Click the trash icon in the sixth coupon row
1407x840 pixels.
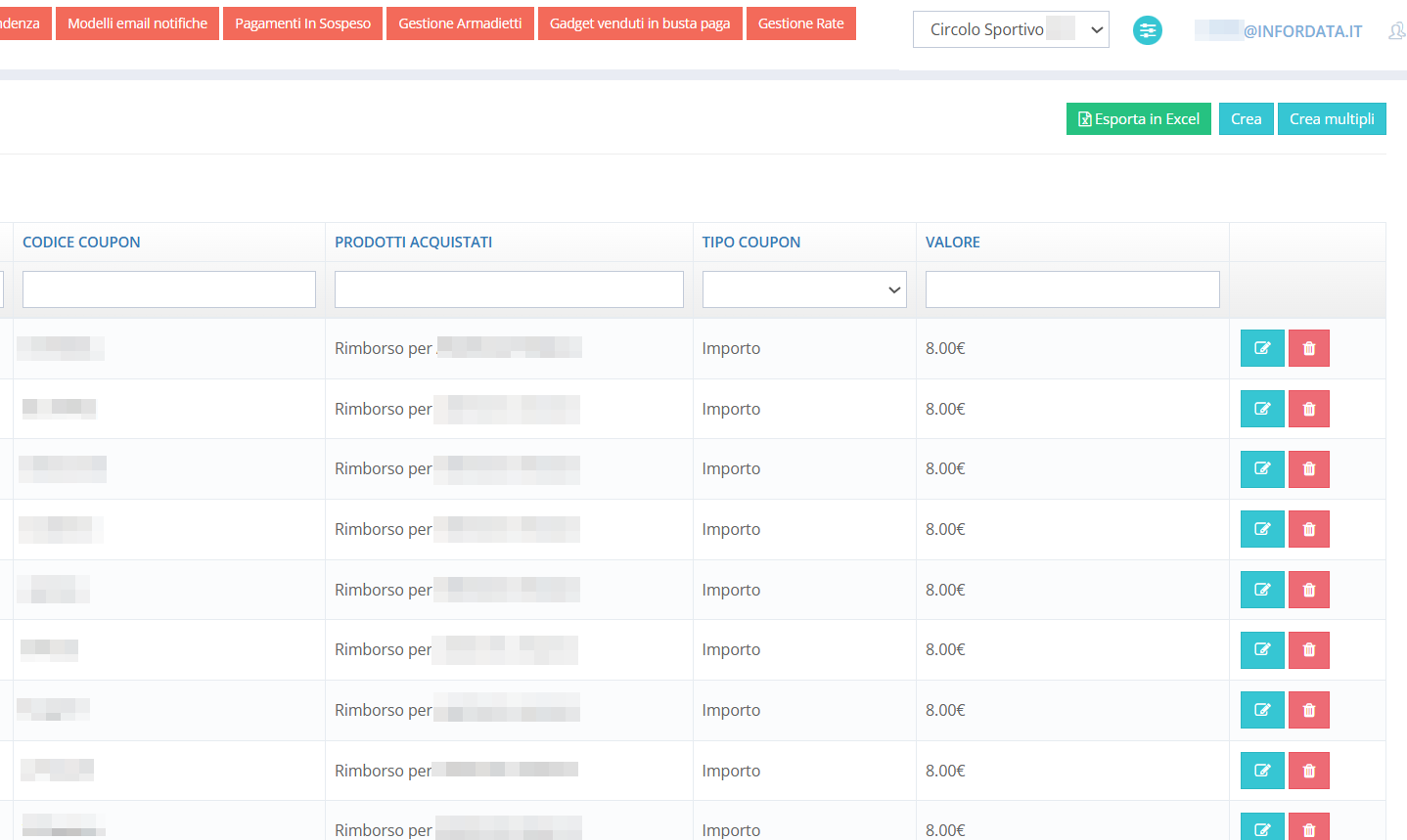(1308, 650)
